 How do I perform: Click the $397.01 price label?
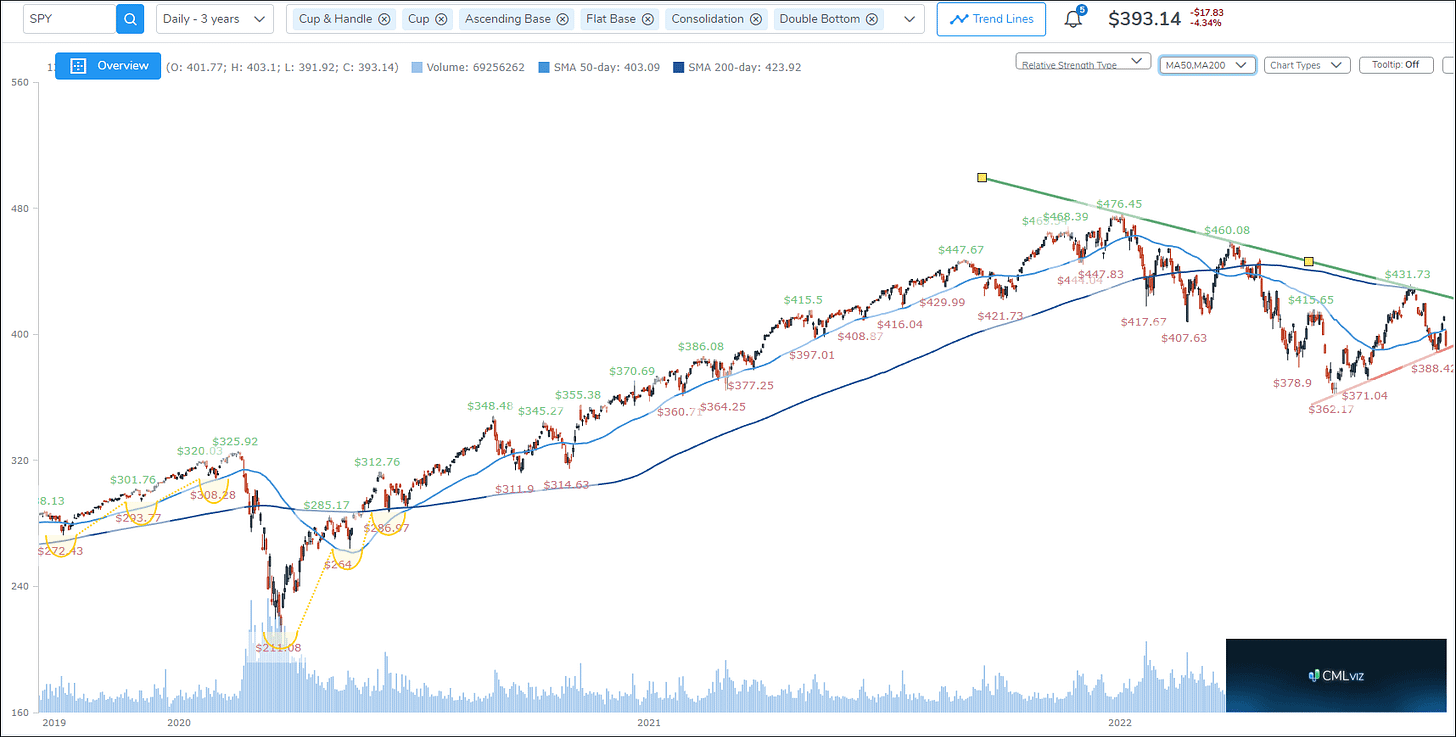click(811, 355)
